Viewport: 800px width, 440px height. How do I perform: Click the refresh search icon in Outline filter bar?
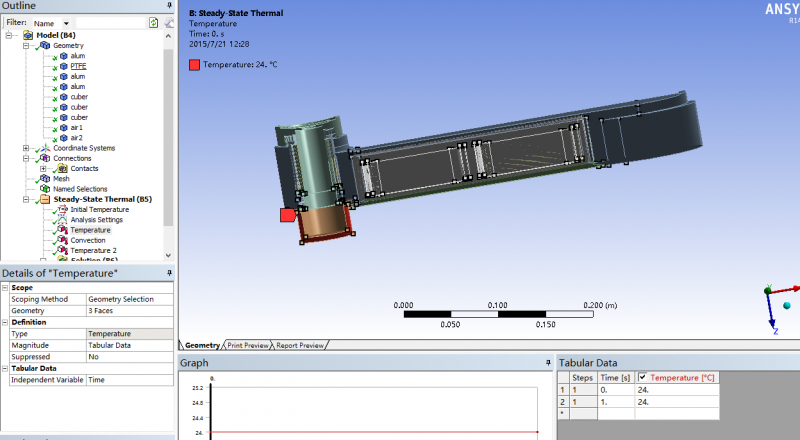point(154,23)
